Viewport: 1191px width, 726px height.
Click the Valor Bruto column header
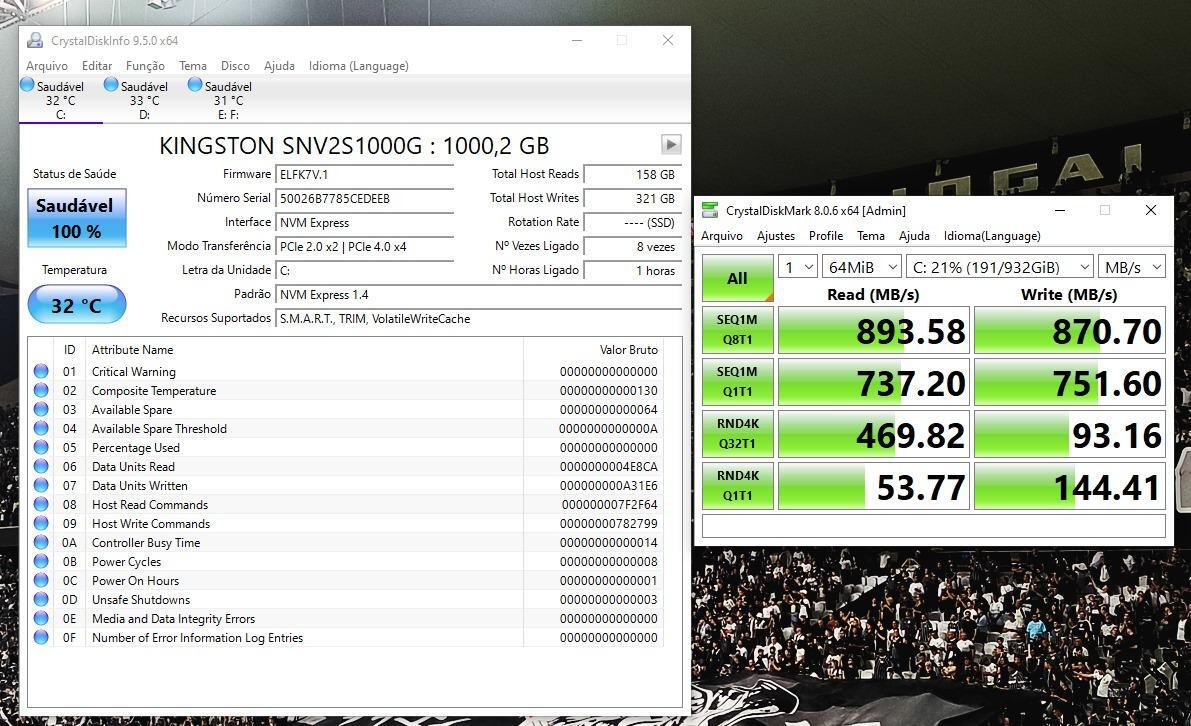click(628, 350)
